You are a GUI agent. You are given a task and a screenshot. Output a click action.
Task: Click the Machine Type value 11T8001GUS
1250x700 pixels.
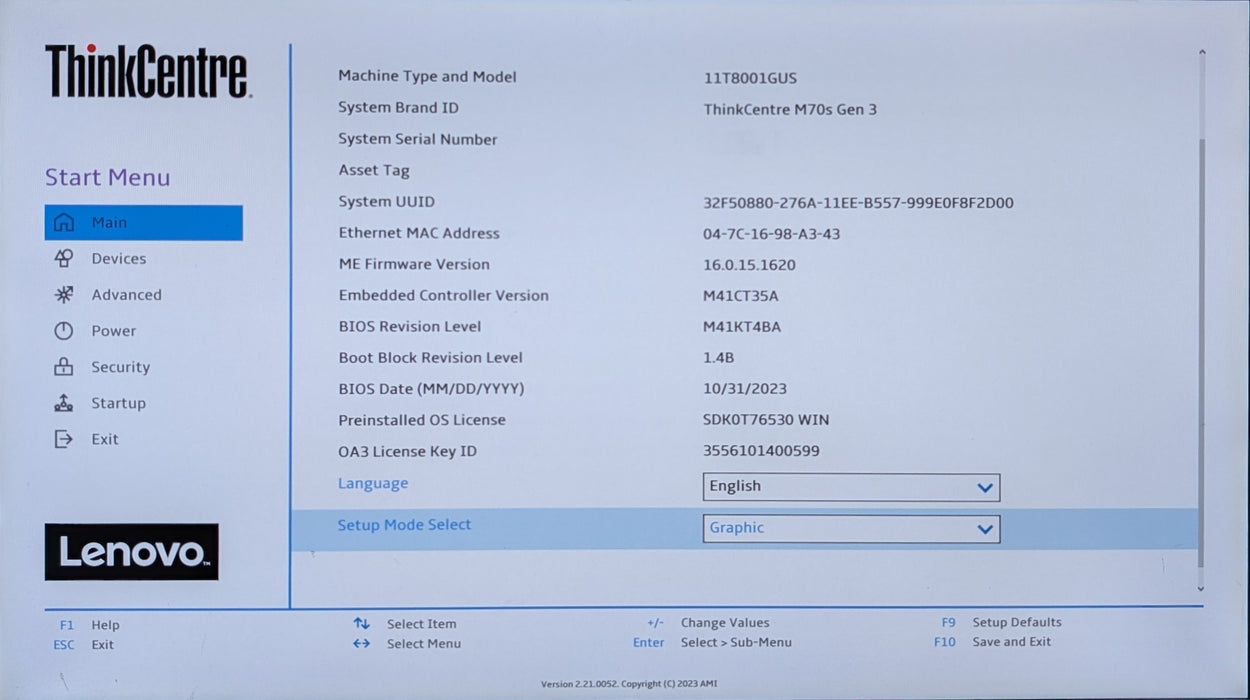pyautogui.click(x=750, y=78)
